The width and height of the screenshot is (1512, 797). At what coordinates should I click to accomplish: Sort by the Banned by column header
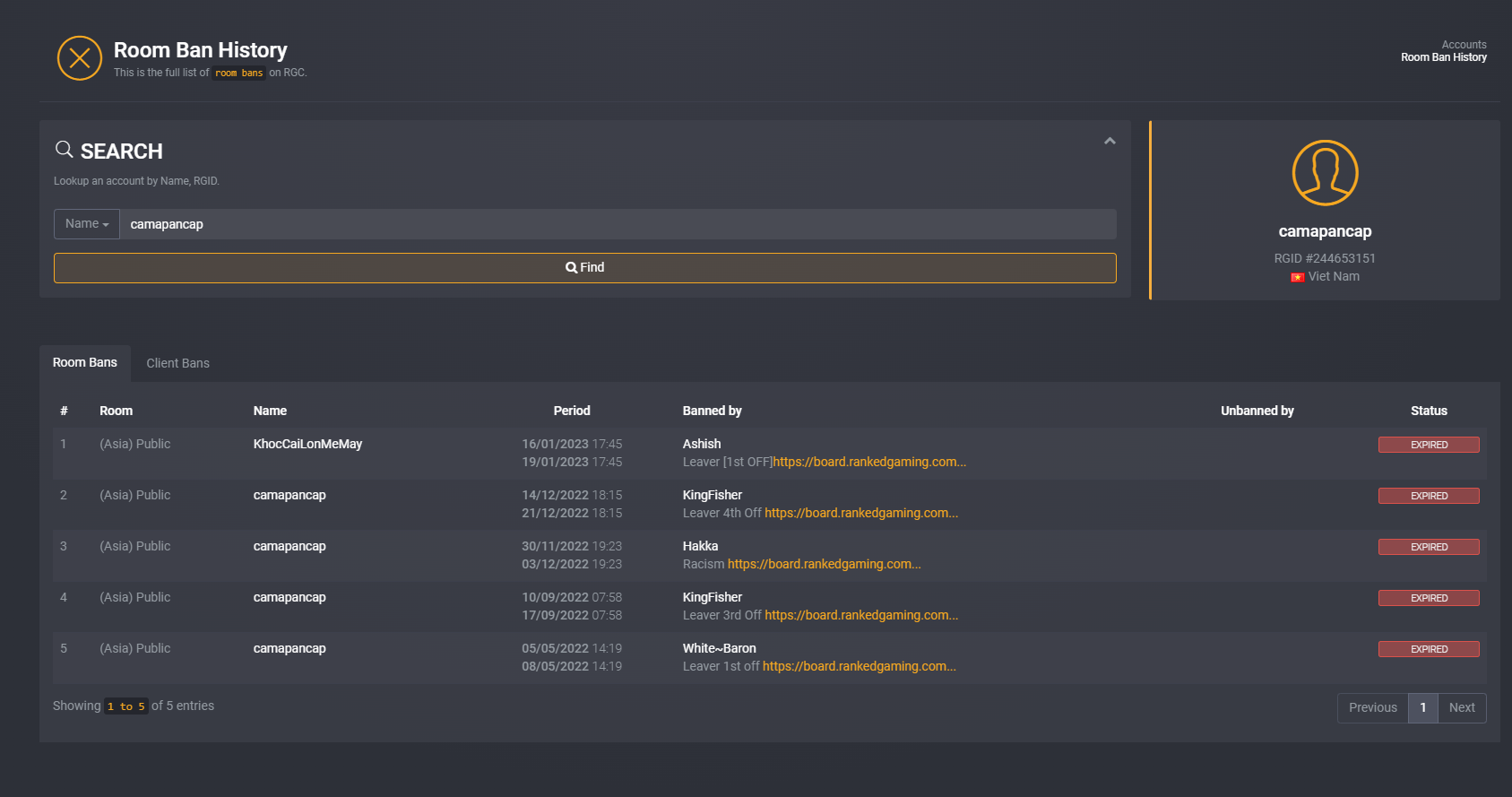click(x=713, y=411)
